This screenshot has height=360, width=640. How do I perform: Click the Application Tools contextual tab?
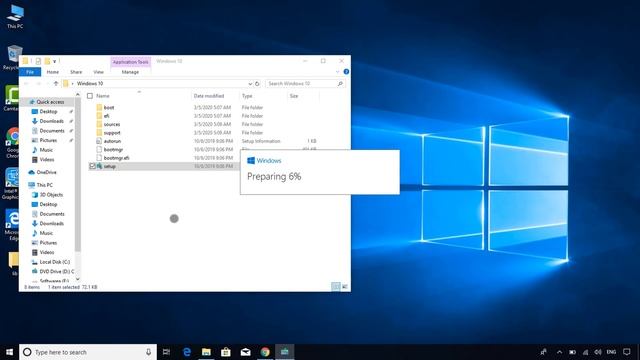click(x=130, y=62)
